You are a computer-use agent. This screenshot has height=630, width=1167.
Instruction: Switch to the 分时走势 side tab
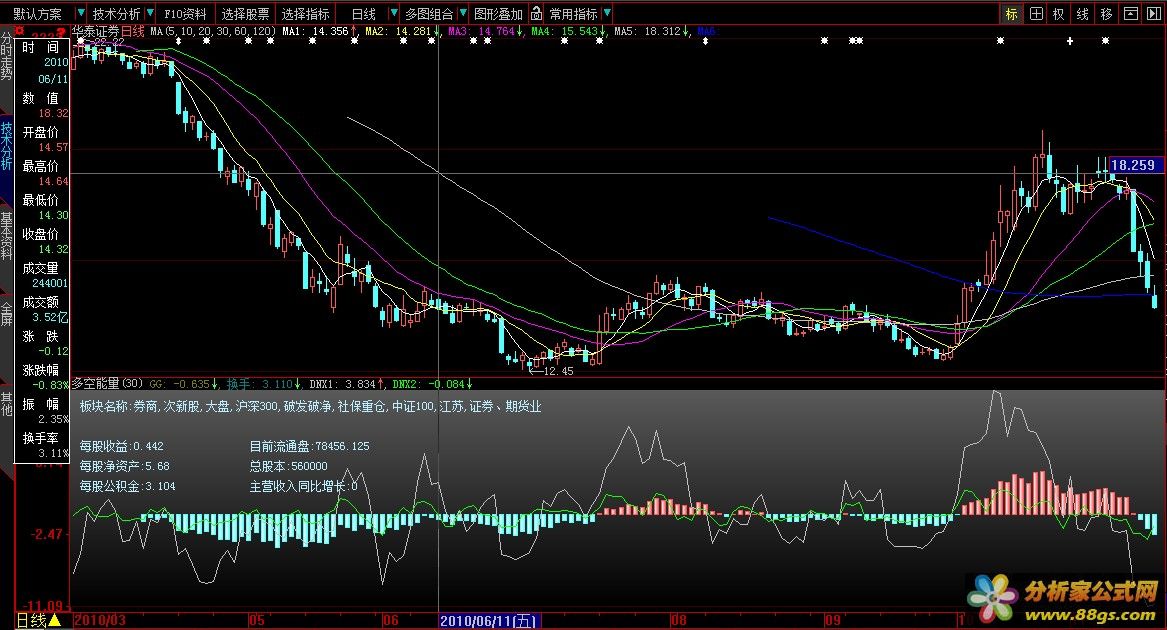[7, 56]
